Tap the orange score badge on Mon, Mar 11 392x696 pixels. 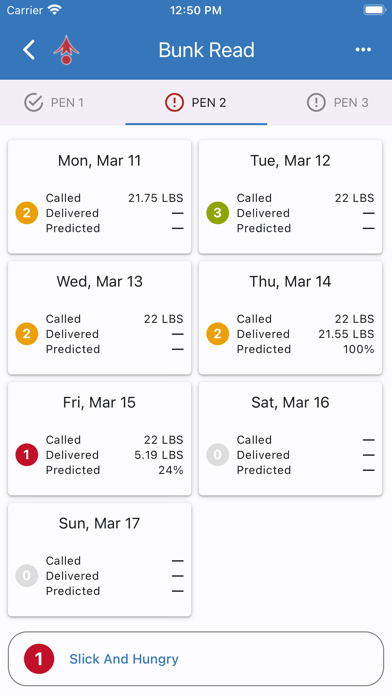[27, 213]
